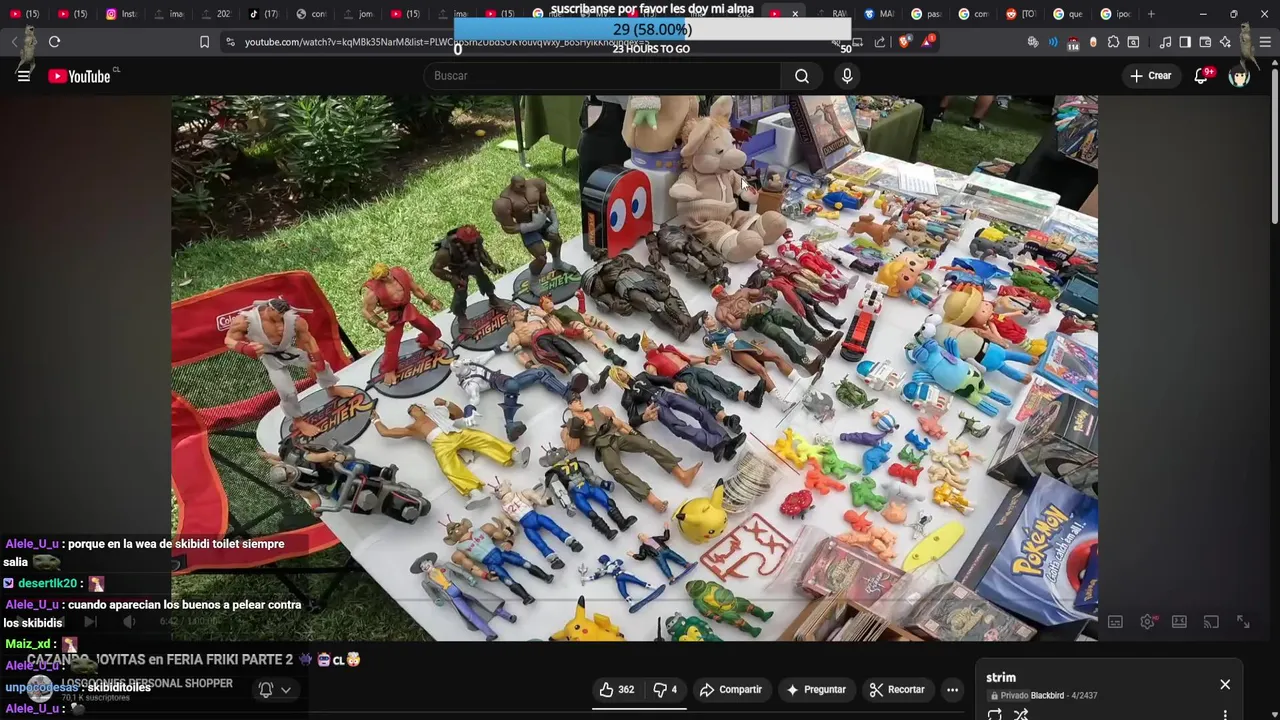Open the YouTube account avatar menu
This screenshot has height=720, width=1280.
1239,76
